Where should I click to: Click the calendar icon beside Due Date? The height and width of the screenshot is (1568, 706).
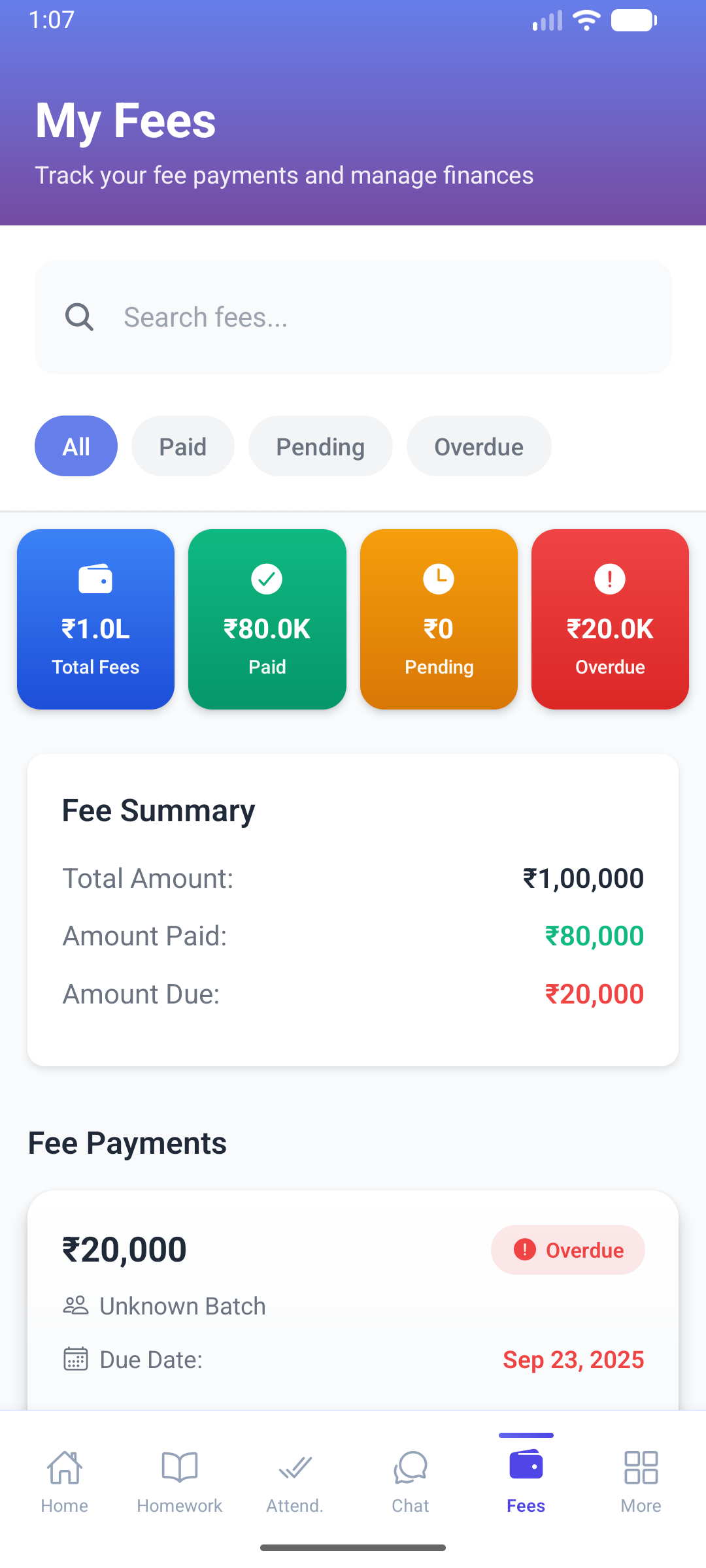[76, 1359]
